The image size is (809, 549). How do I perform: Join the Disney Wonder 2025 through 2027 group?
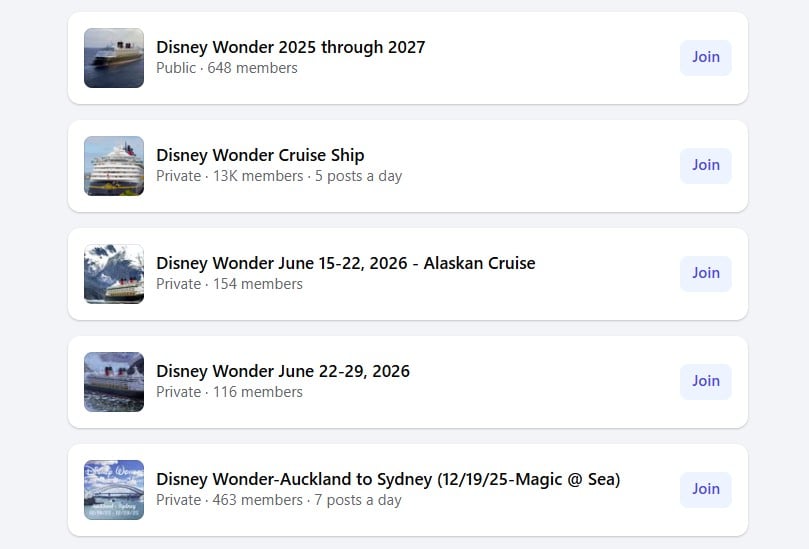[705, 57]
